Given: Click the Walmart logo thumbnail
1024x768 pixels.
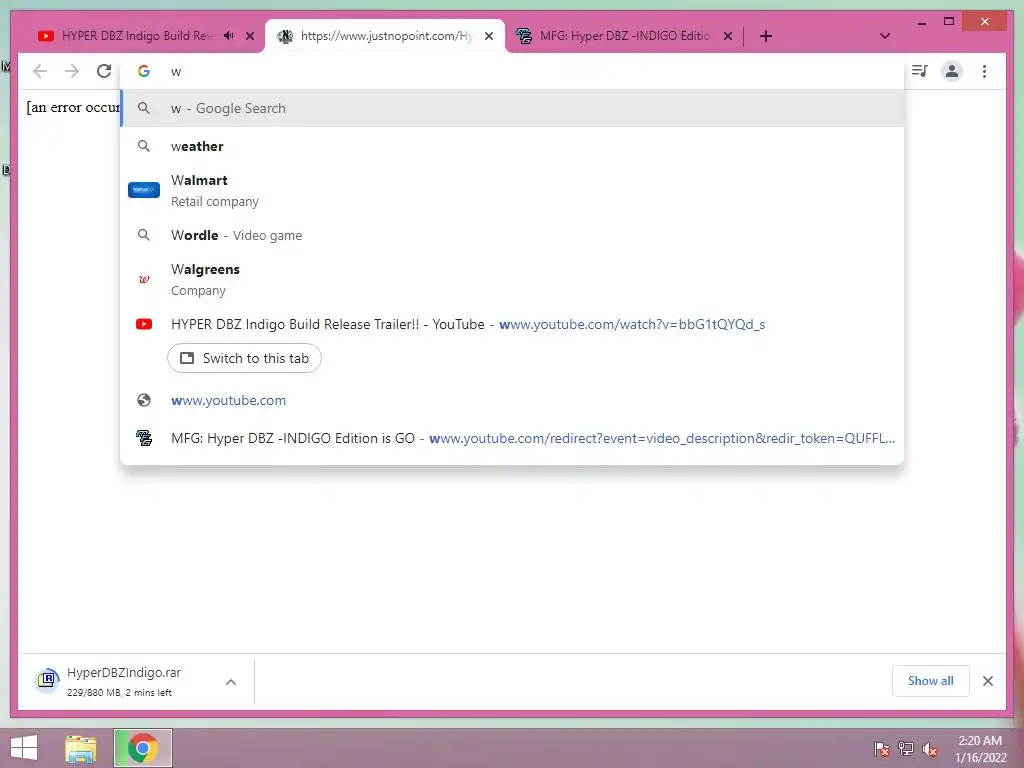Looking at the screenshot, I should pos(144,190).
